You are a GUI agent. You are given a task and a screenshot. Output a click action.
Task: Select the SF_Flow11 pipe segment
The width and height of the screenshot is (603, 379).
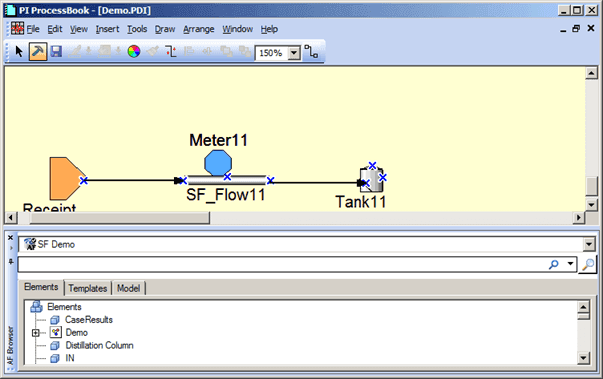(227, 180)
